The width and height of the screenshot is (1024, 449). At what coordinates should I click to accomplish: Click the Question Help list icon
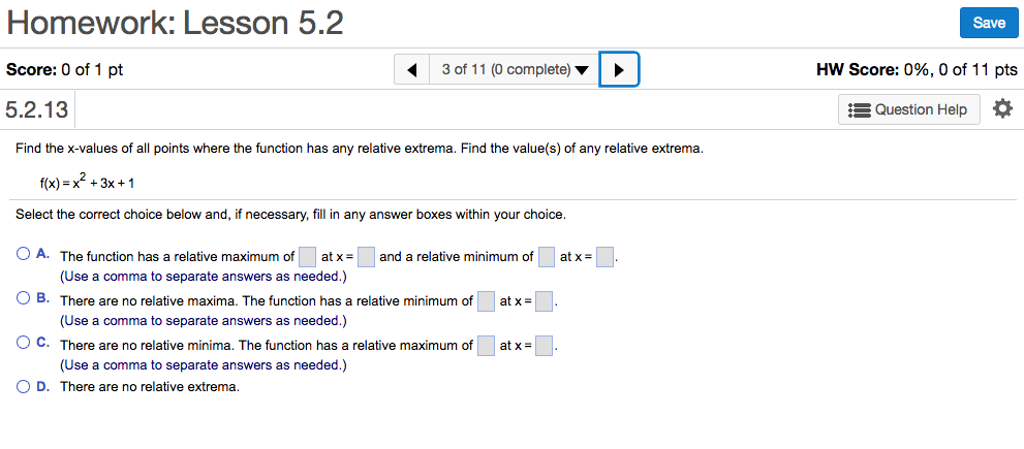pyautogui.click(x=858, y=110)
